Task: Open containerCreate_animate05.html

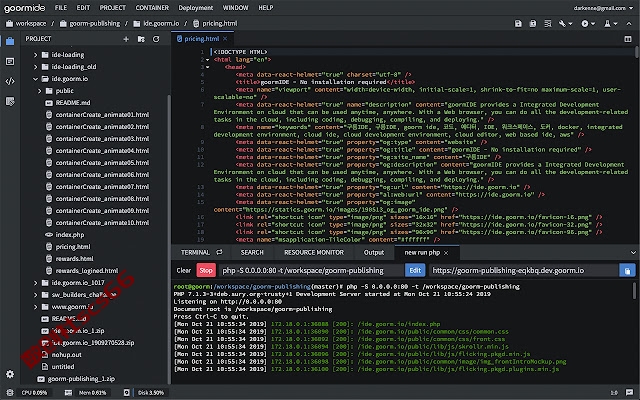Action: (x=102, y=163)
